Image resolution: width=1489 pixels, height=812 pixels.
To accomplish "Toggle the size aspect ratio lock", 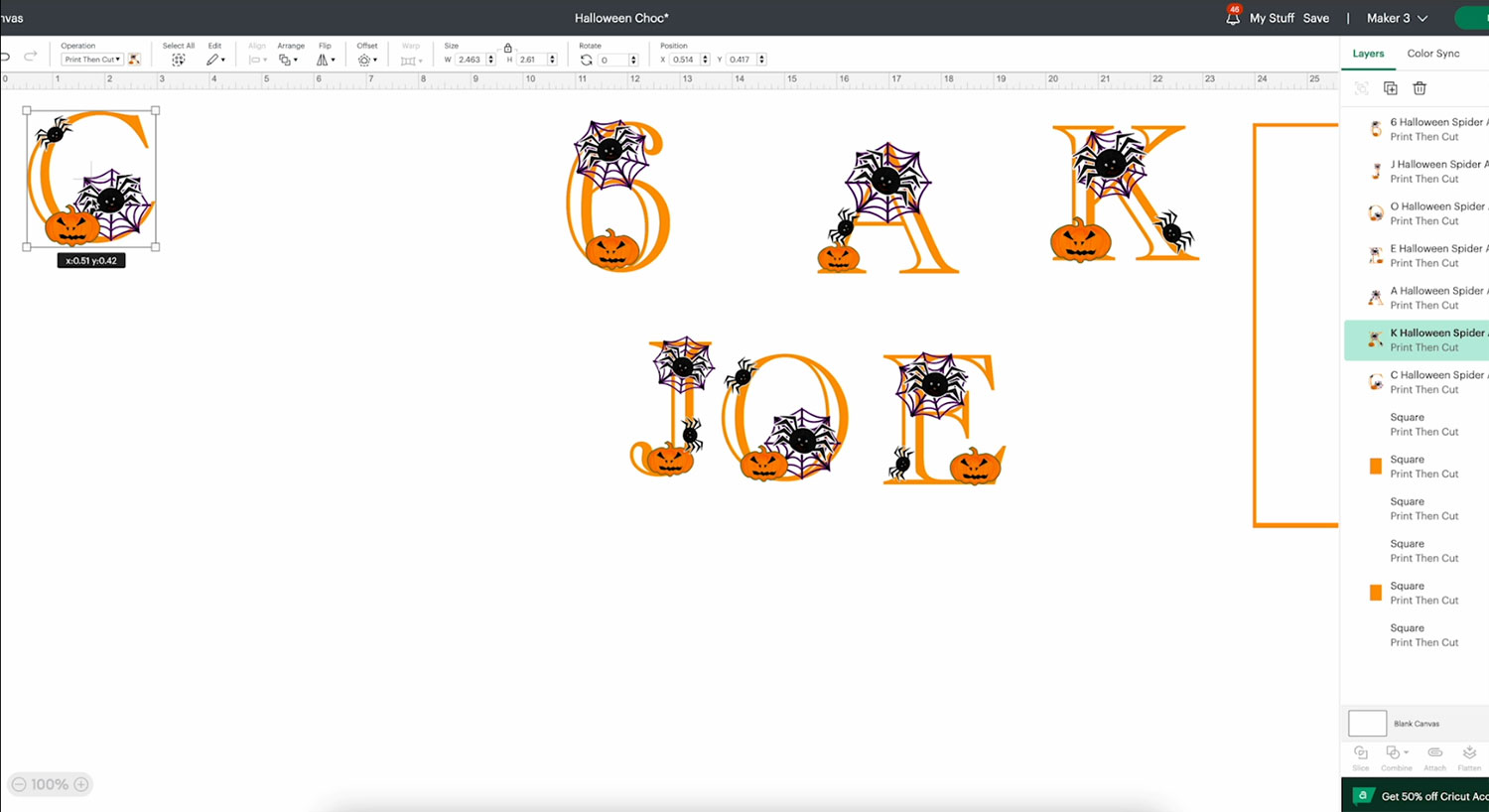I will pyautogui.click(x=508, y=48).
